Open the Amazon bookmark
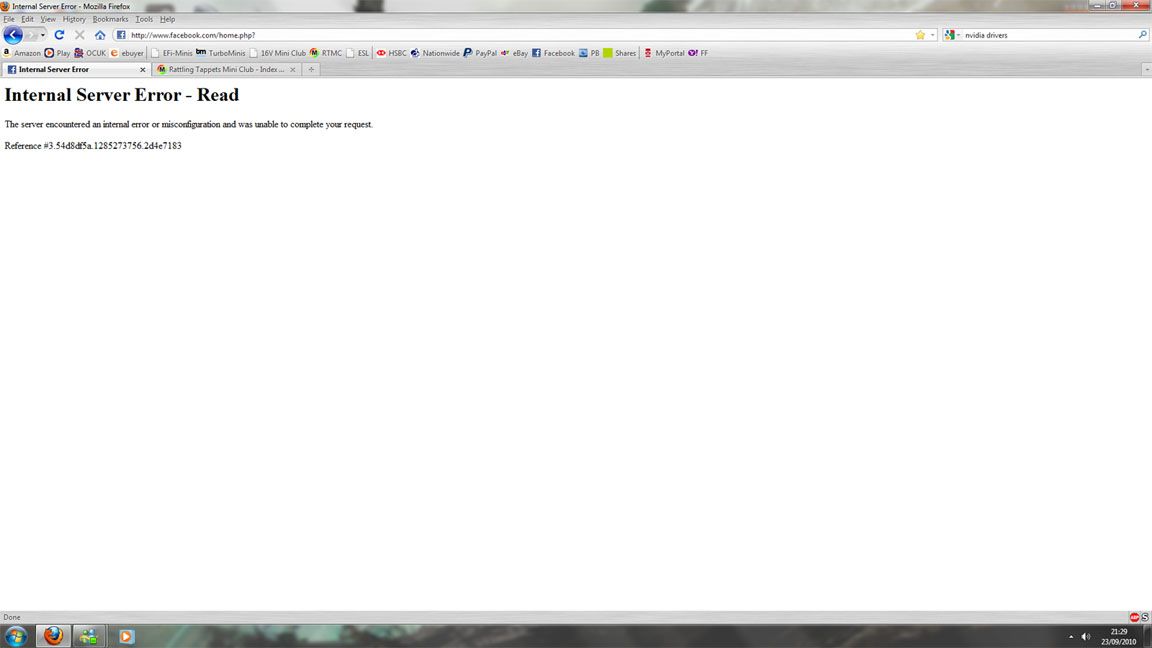 [21, 53]
